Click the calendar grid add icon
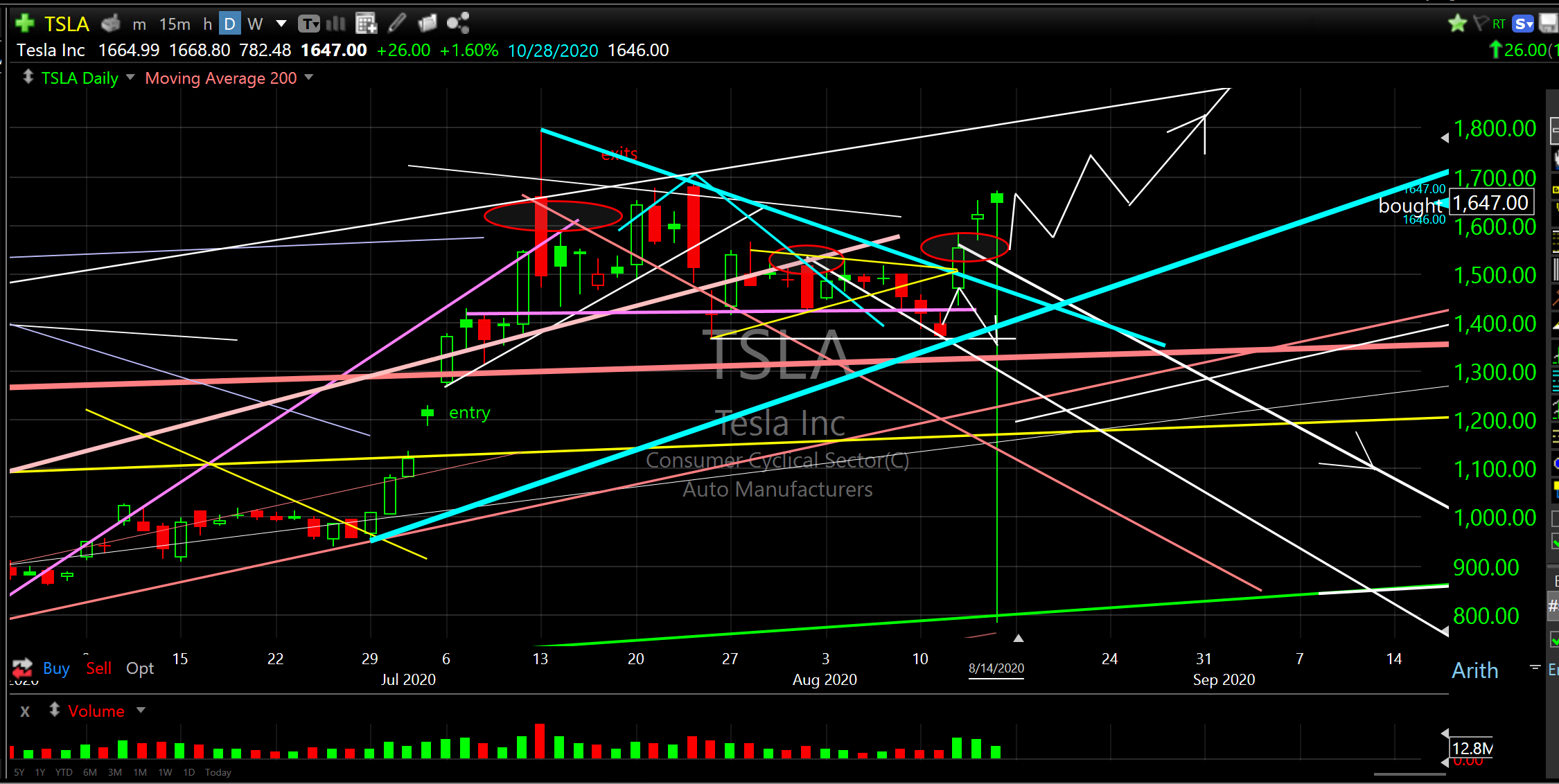1559x784 pixels. [x=366, y=24]
